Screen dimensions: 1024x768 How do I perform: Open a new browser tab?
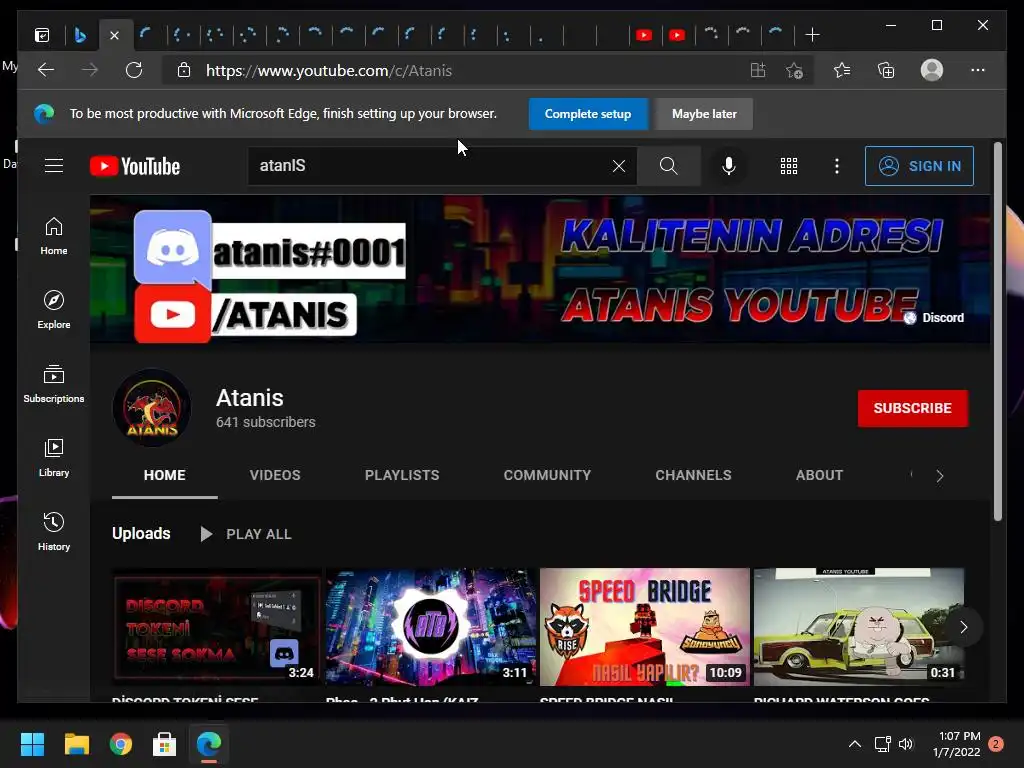812,35
